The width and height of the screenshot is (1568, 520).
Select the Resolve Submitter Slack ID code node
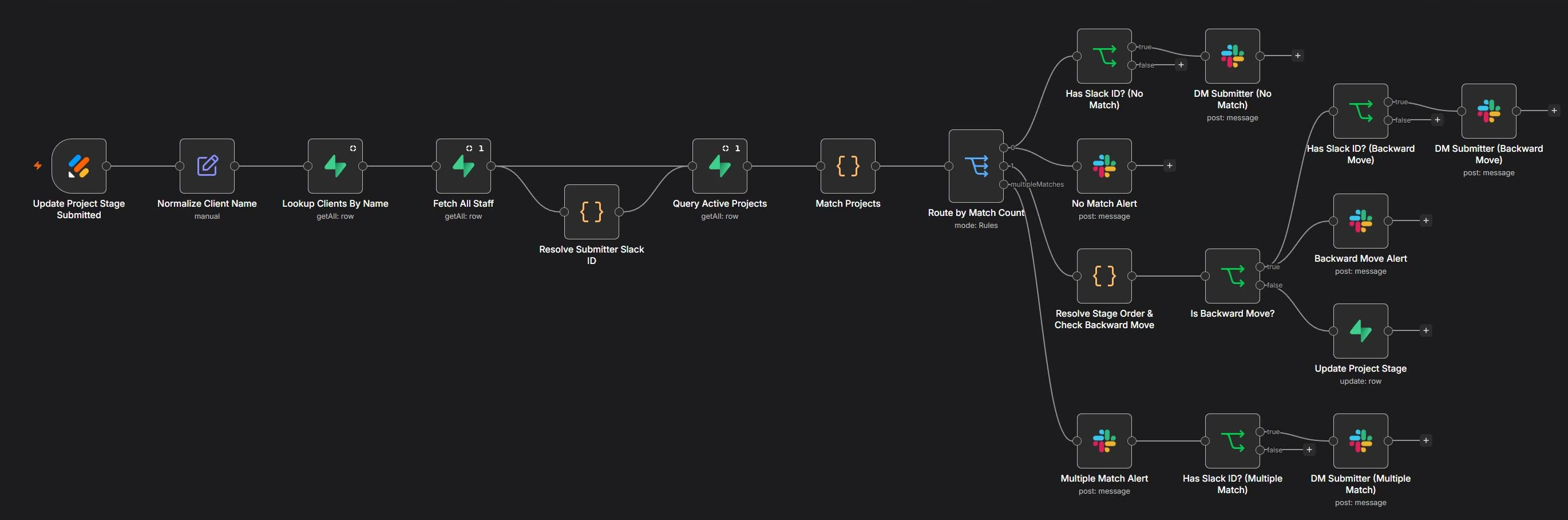(x=592, y=212)
